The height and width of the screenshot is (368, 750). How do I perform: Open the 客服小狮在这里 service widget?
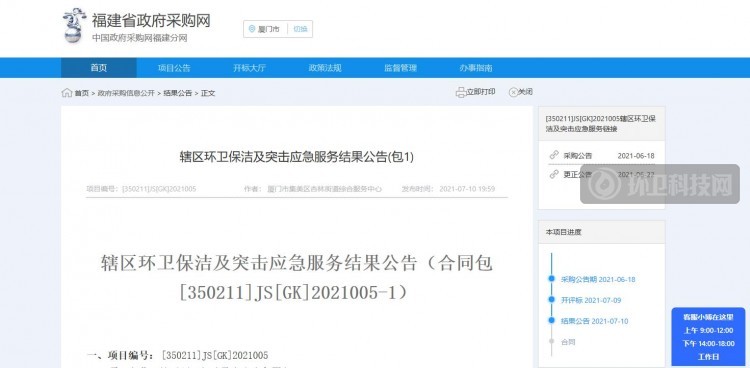point(708,337)
